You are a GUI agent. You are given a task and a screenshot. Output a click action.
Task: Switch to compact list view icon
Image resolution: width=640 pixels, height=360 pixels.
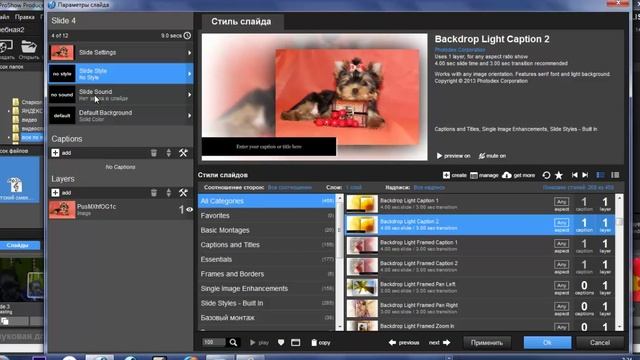click(x=615, y=175)
